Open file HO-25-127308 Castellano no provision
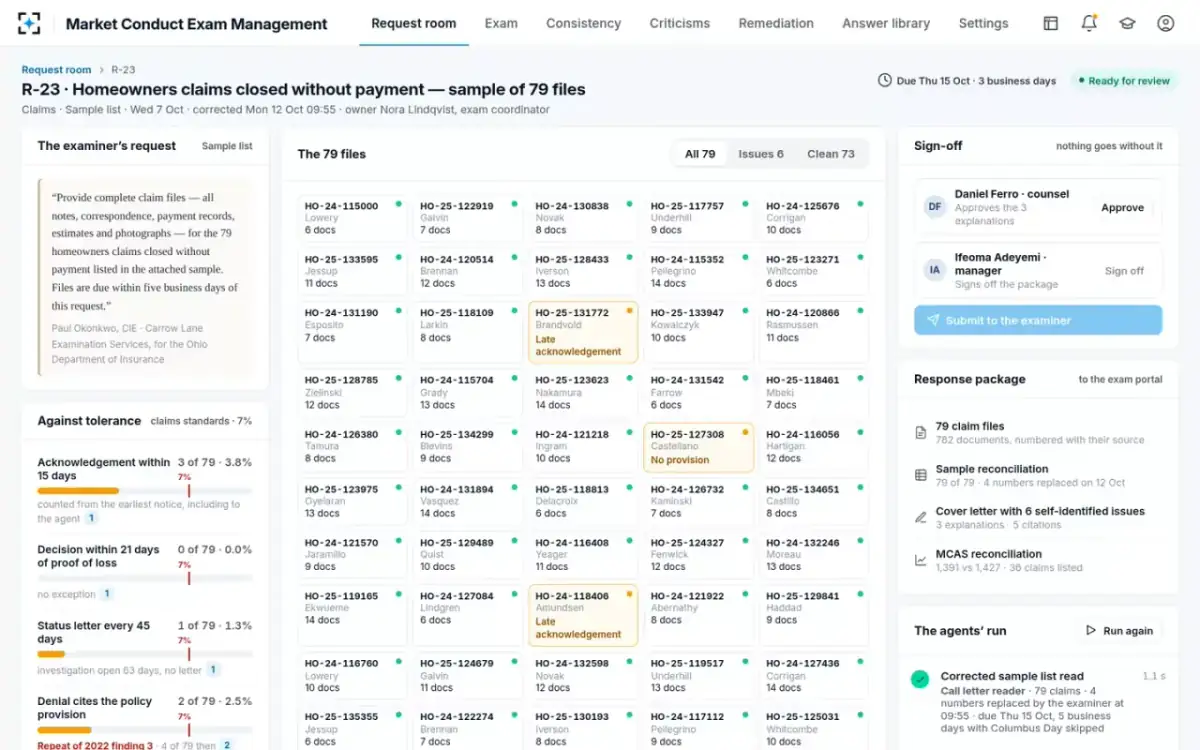1200x750 pixels. coord(698,447)
